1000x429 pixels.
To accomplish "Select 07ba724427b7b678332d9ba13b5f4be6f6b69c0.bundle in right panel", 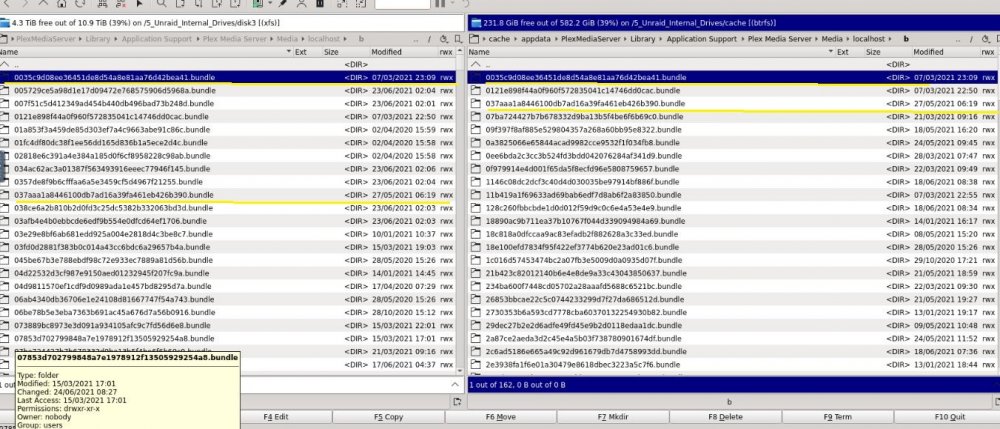I will [x=733, y=117].
